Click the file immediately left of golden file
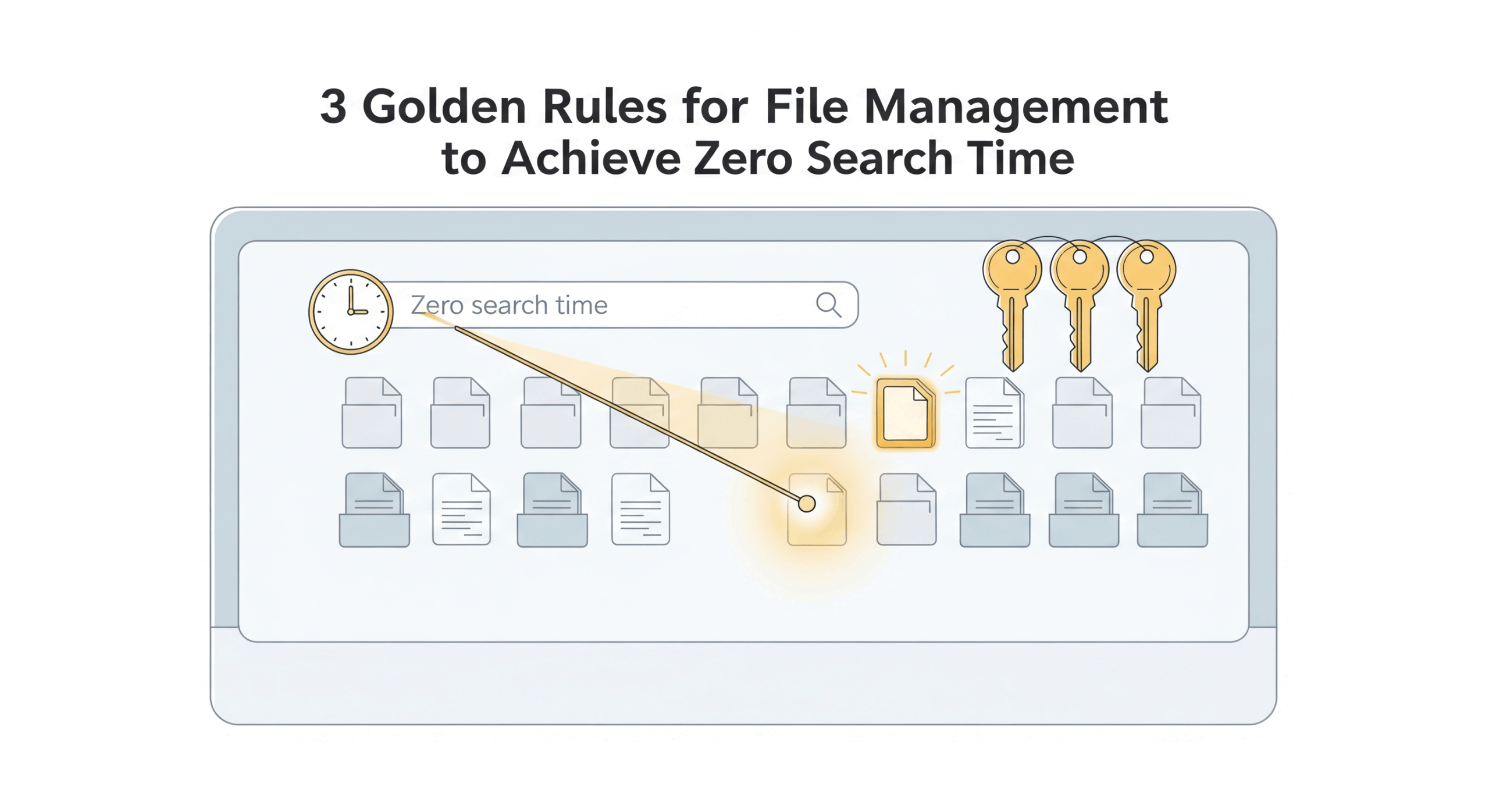Image resolution: width=1489 pixels, height=812 pixels. pos(816,413)
